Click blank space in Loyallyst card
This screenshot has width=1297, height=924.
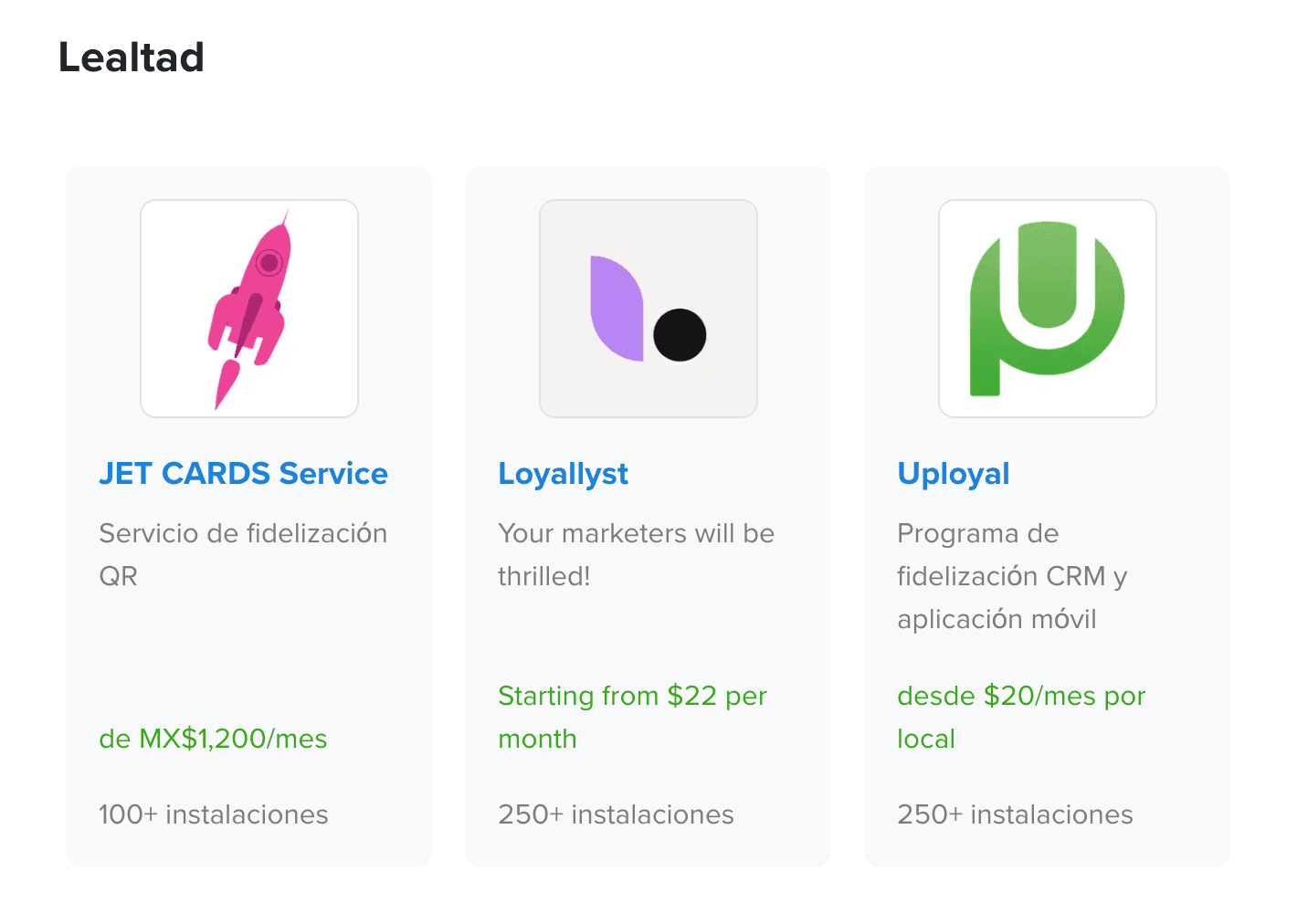[648, 635]
